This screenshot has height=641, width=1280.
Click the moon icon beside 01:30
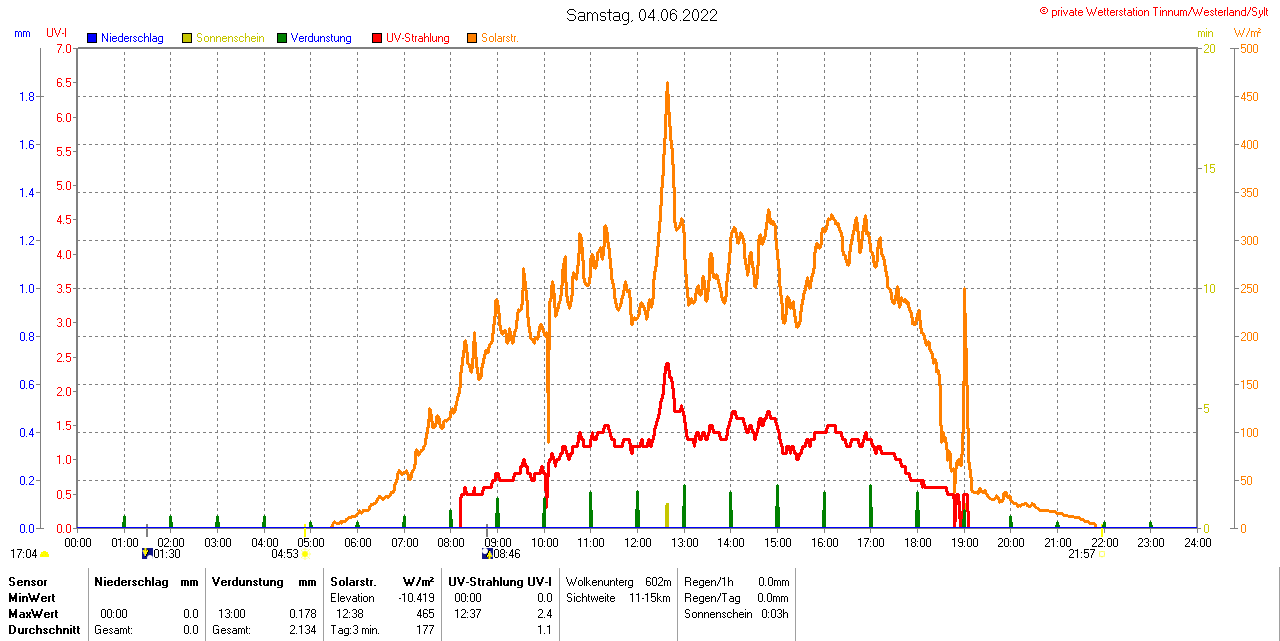coord(147,553)
